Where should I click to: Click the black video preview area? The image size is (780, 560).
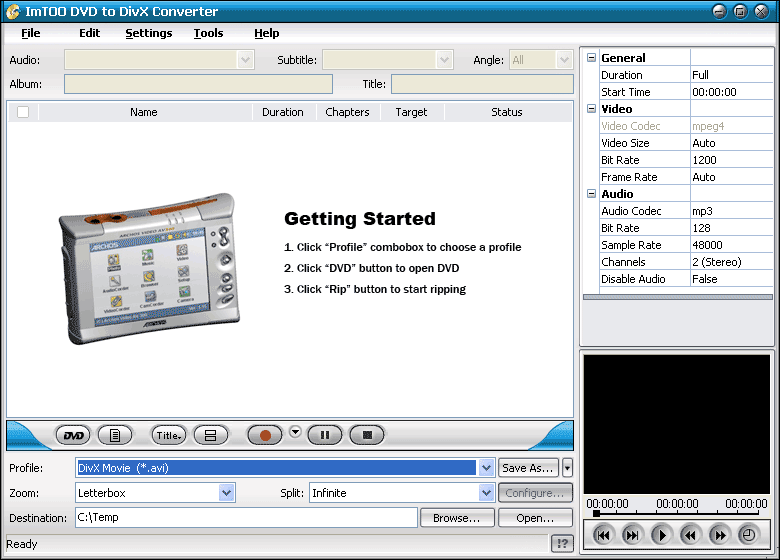(x=677, y=424)
